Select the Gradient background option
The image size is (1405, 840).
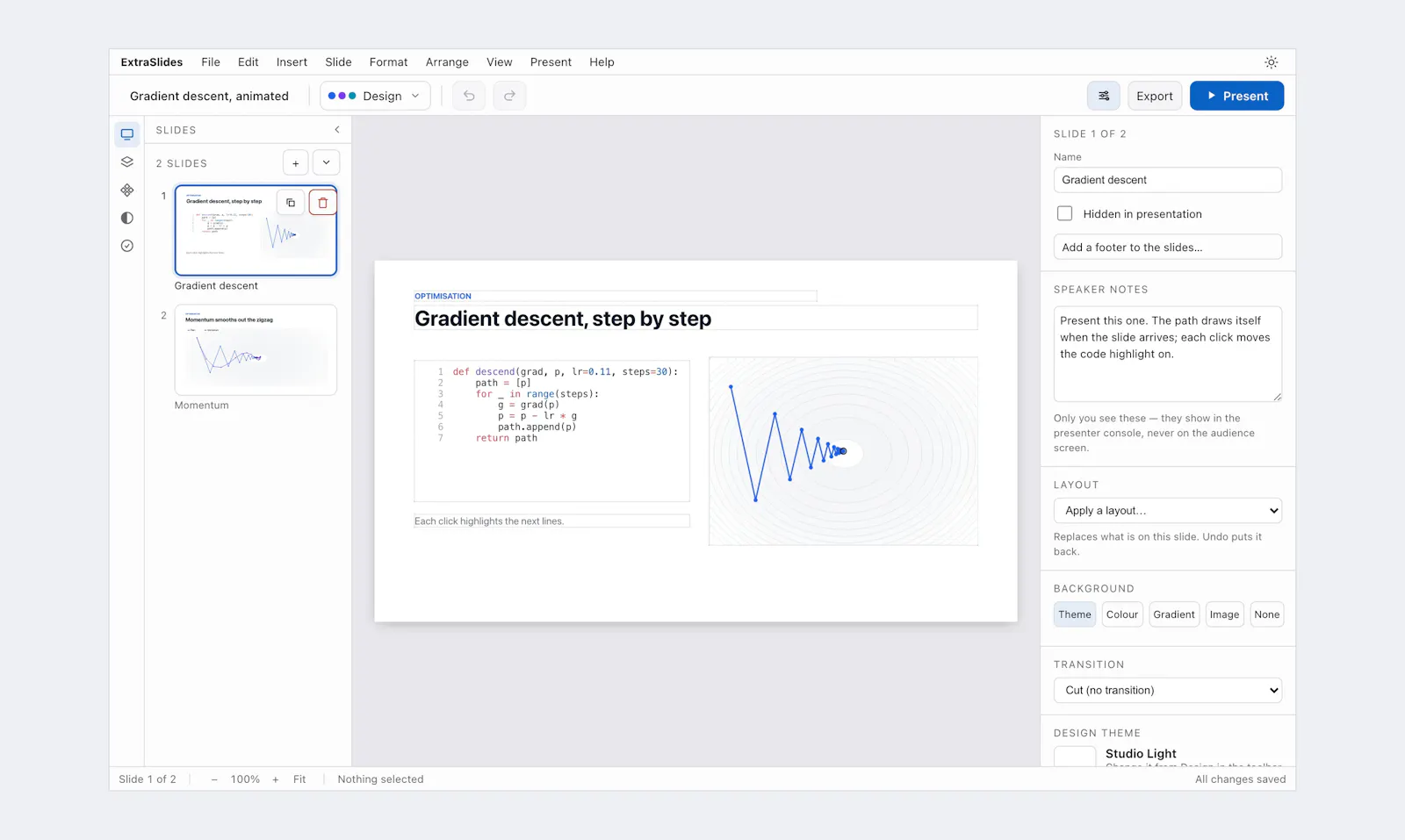click(x=1174, y=614)
